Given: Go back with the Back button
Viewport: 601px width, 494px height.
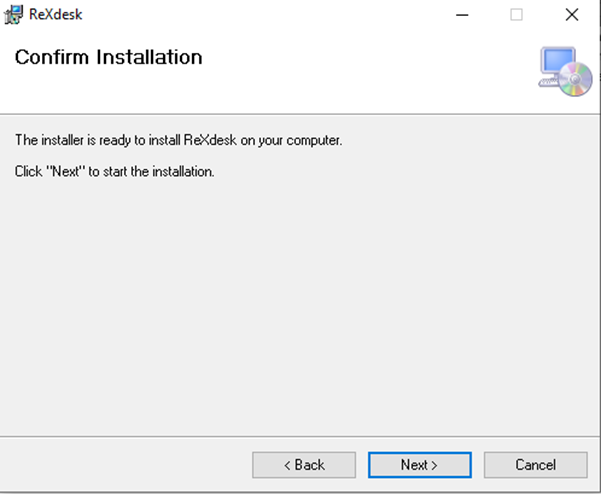Looking at the screenshot, I should [x=303, y=465].
